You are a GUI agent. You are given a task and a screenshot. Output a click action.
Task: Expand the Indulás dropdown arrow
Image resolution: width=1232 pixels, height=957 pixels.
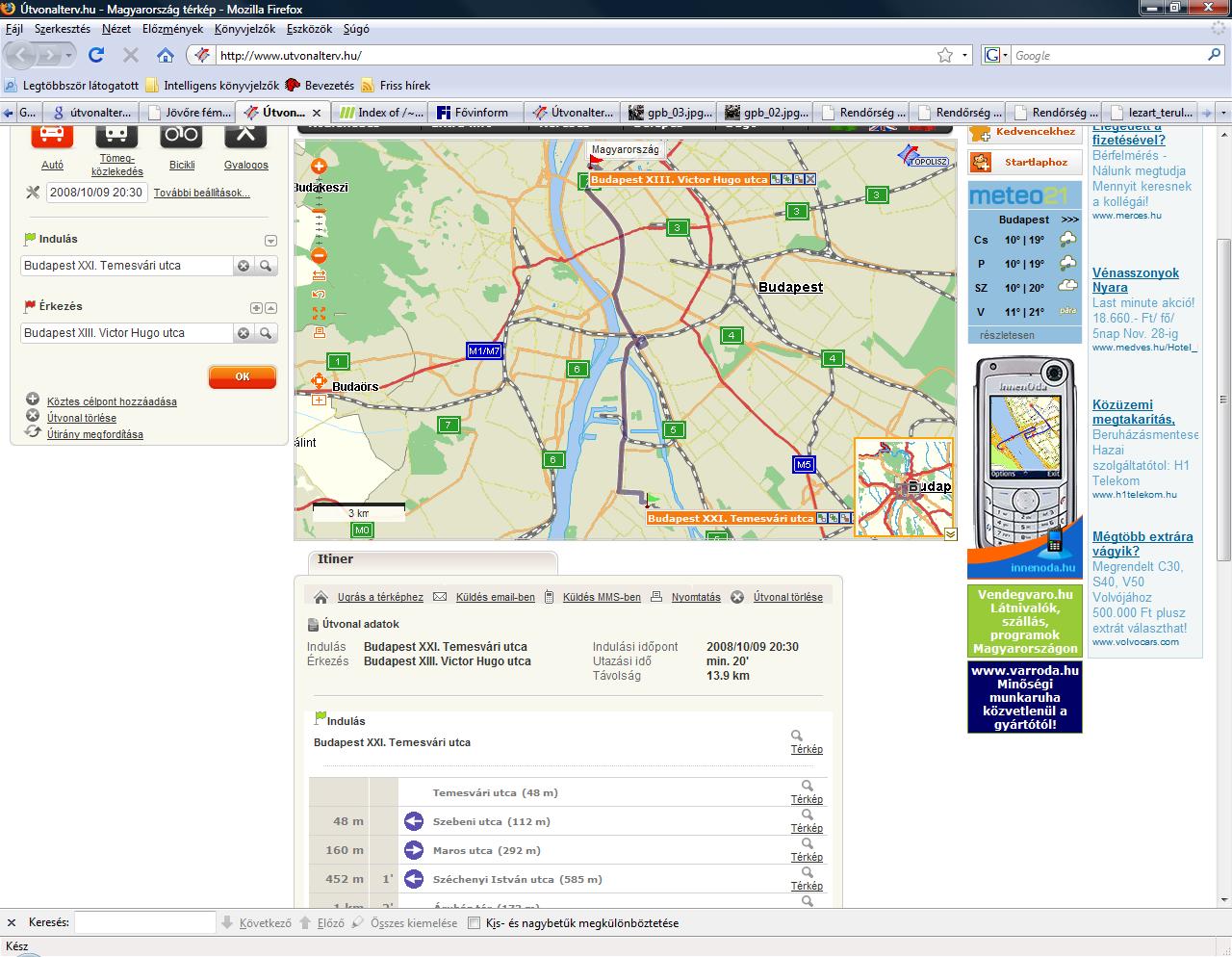(x=270, y=241)
